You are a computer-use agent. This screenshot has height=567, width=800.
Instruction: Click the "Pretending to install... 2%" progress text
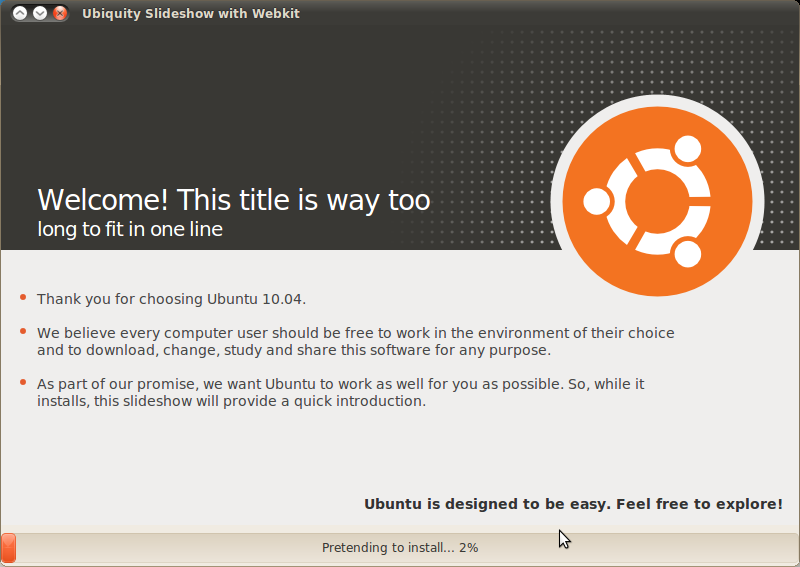point(400,548)
